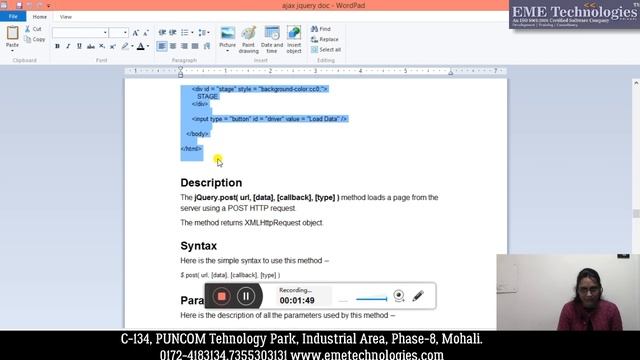
Task: Toggle bold formatting
Action: [x=57, y=47]
